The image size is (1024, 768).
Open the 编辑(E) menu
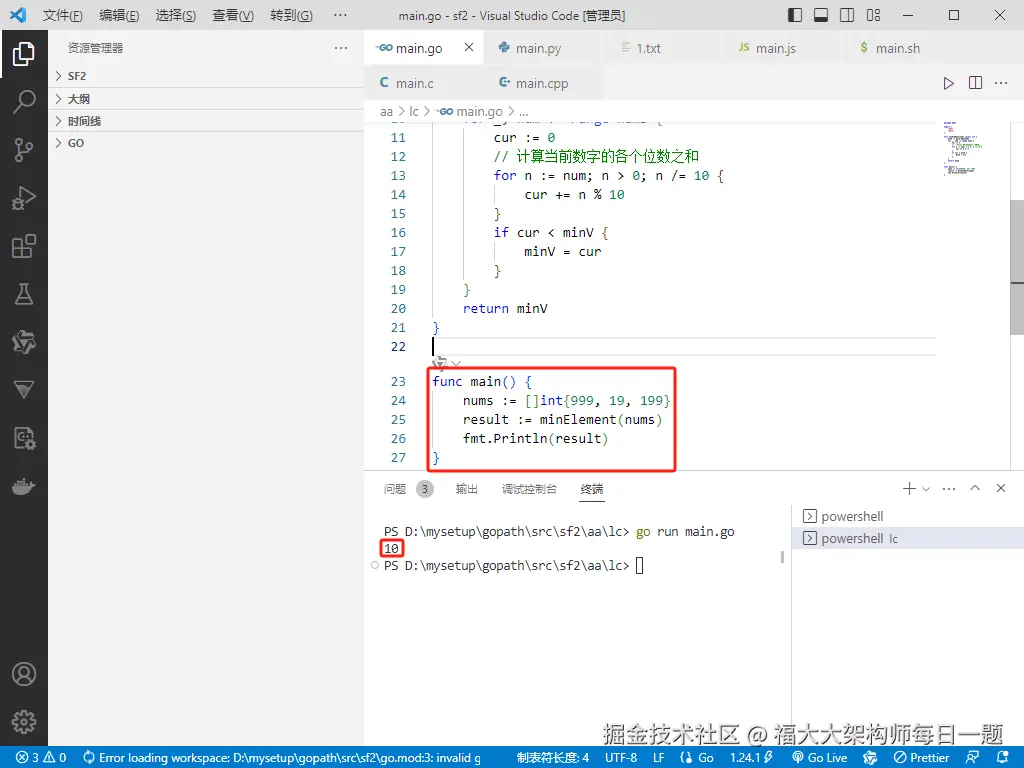[119, 15]
